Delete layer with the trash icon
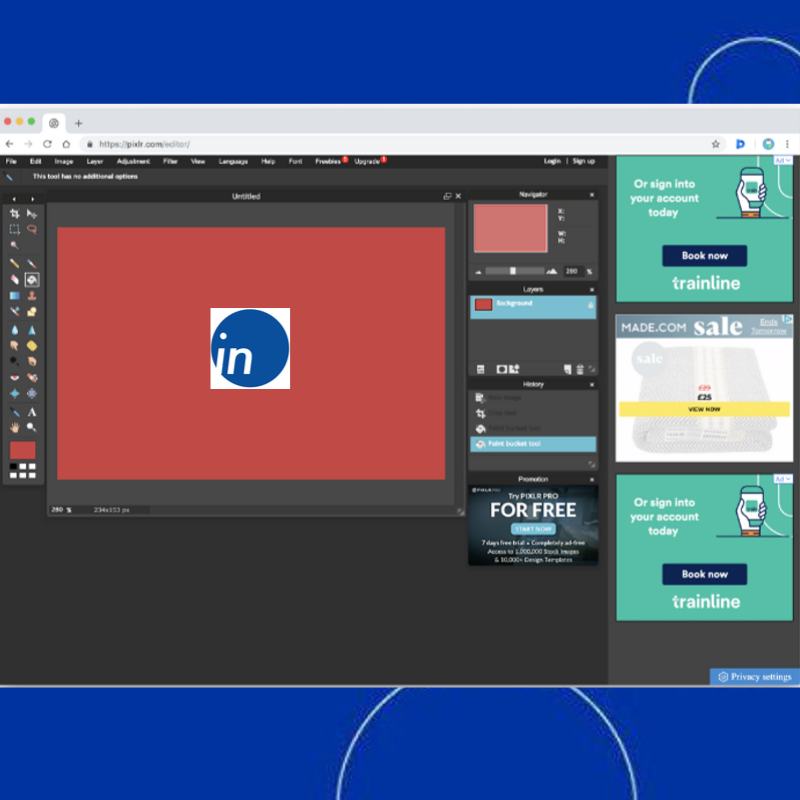This screenshot has width=800, height=800. coord(580,369)
